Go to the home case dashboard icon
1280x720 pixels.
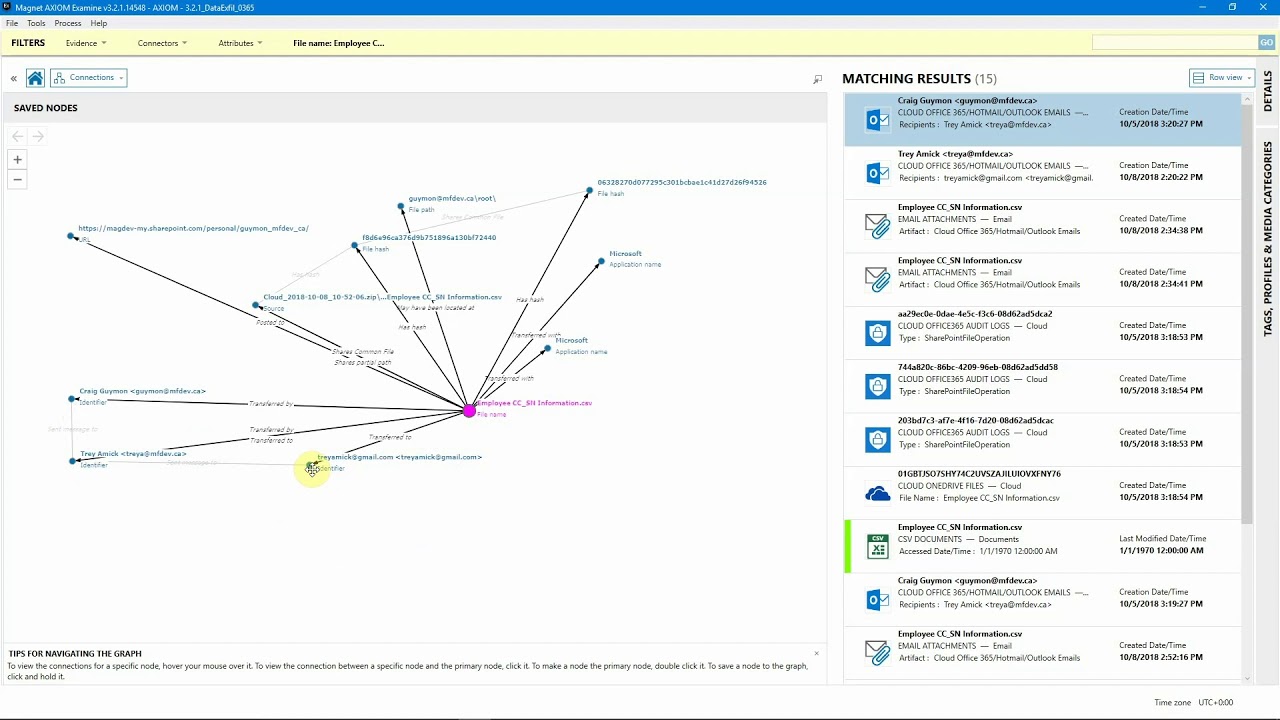click(35, 78)
